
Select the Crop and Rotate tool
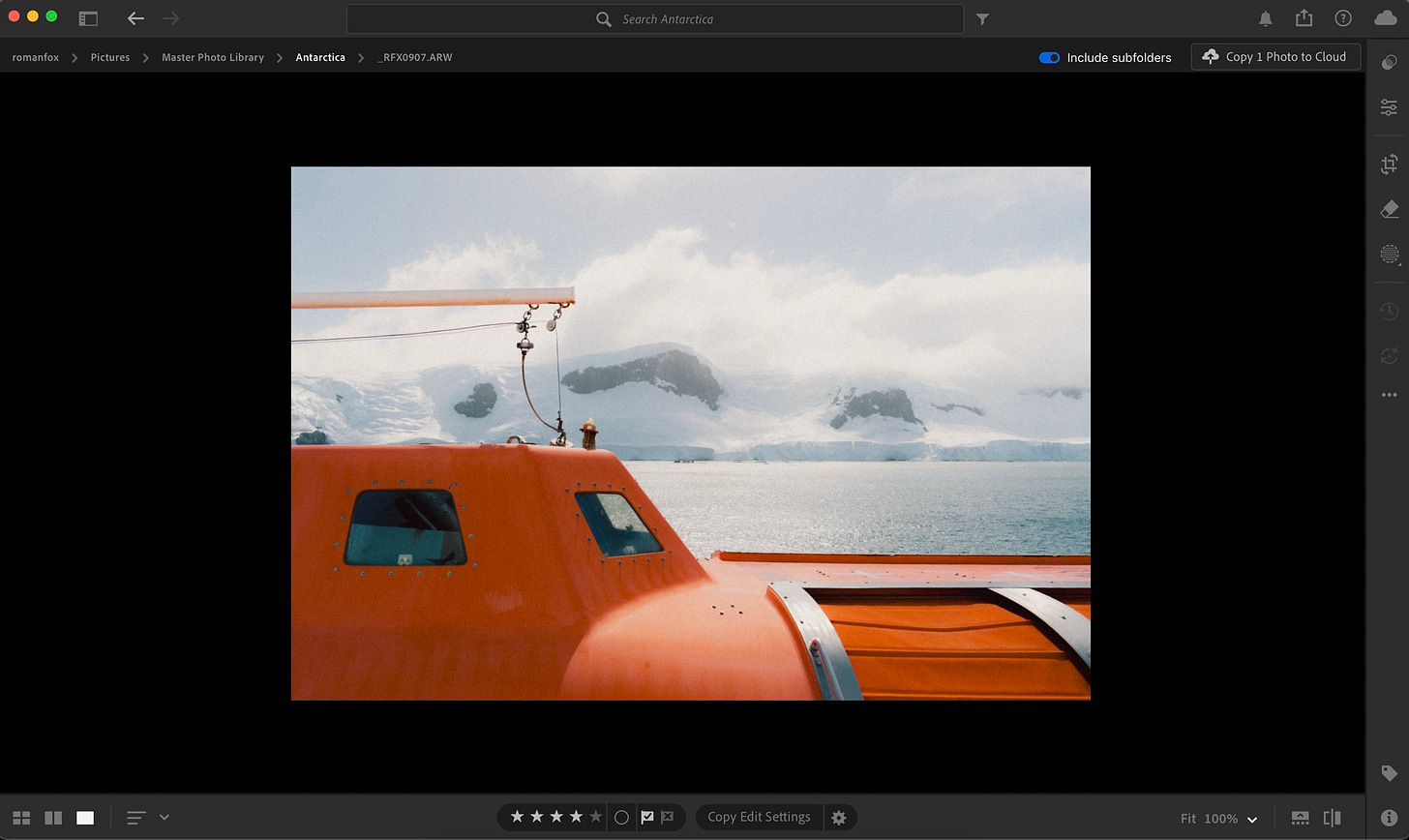click(x=1389, y=165)
